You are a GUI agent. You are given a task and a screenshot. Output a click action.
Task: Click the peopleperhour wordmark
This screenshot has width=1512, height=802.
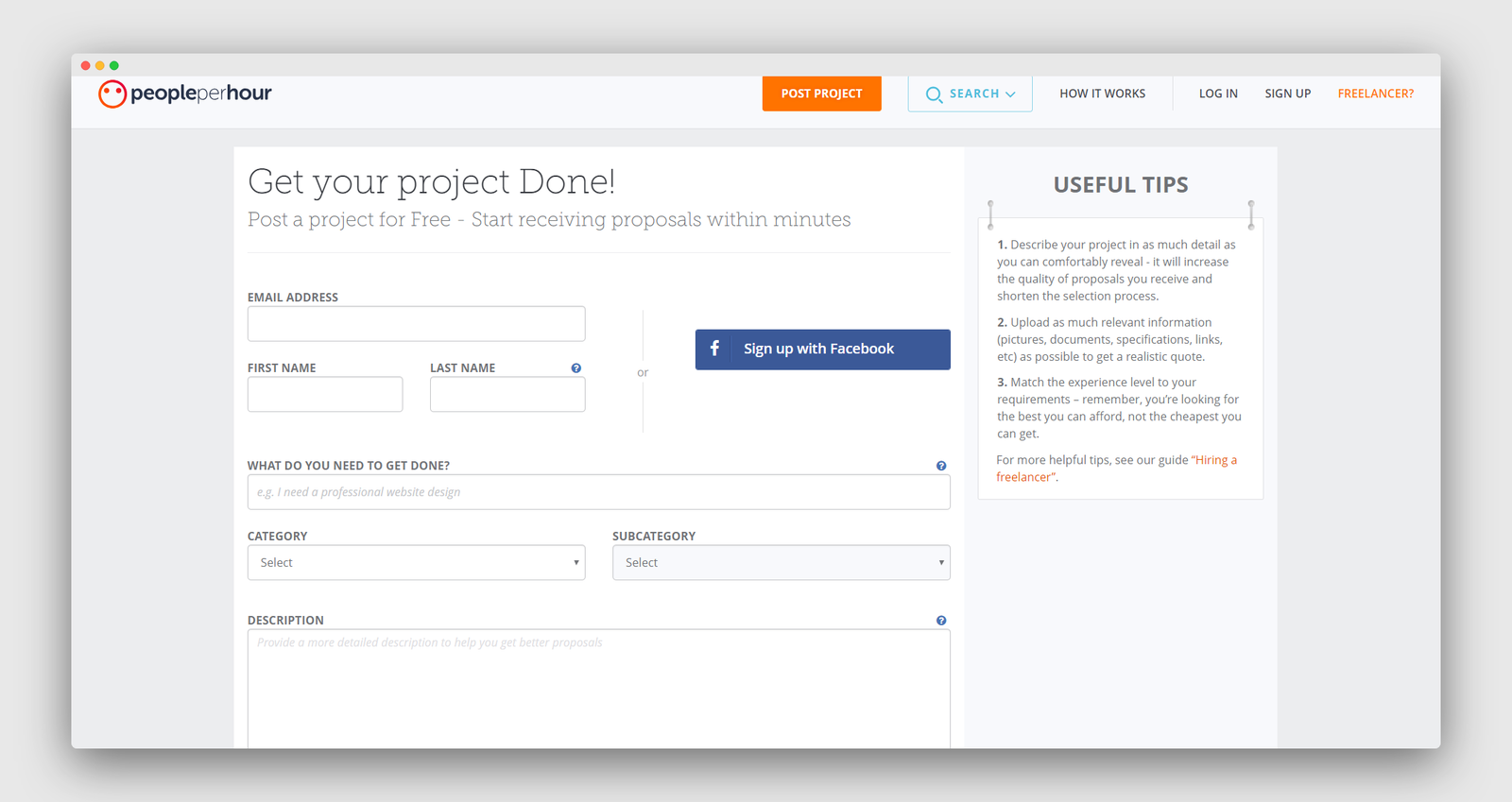(x=201, y=94)
